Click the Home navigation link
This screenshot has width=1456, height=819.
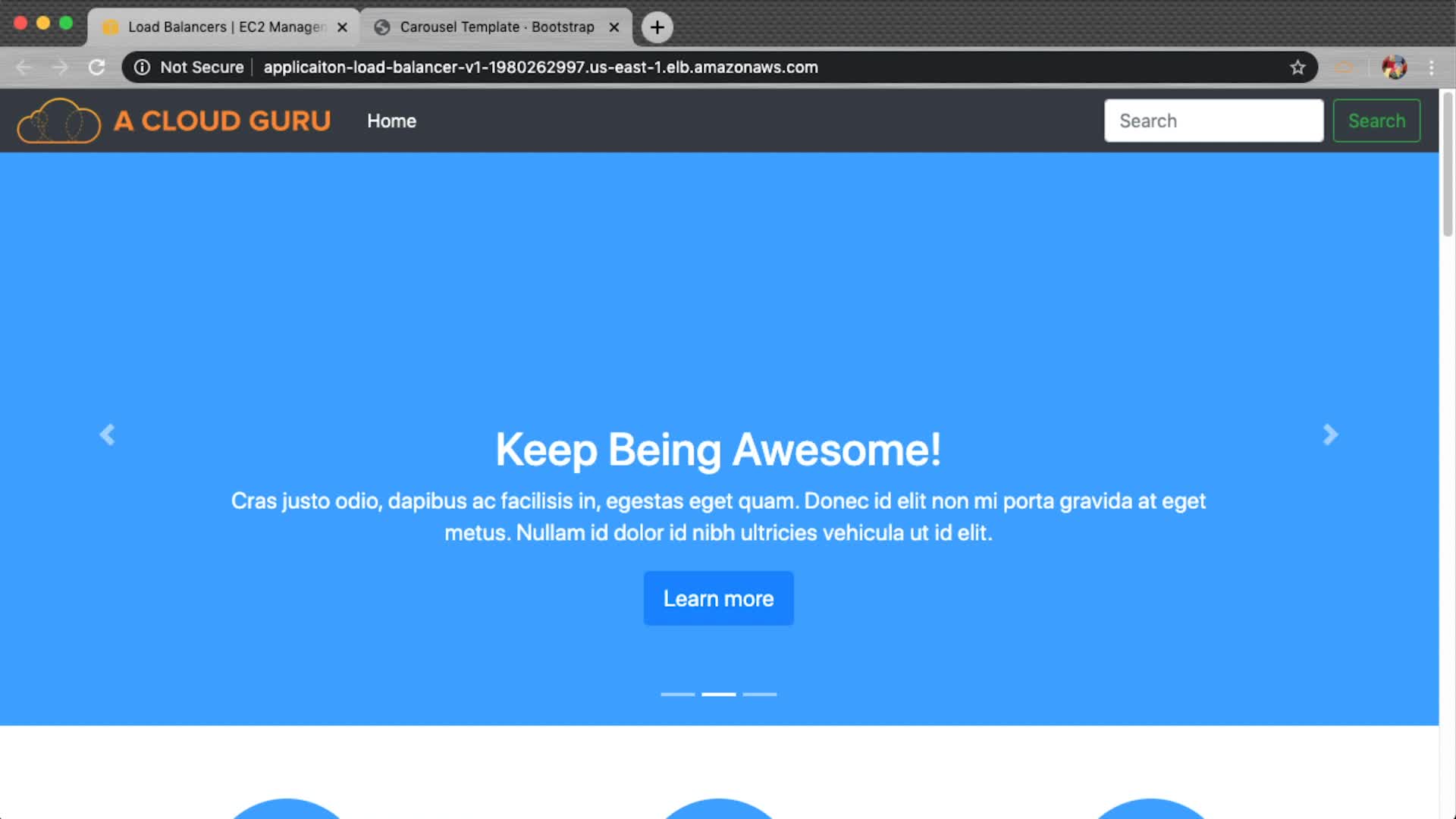pos(391,121)
